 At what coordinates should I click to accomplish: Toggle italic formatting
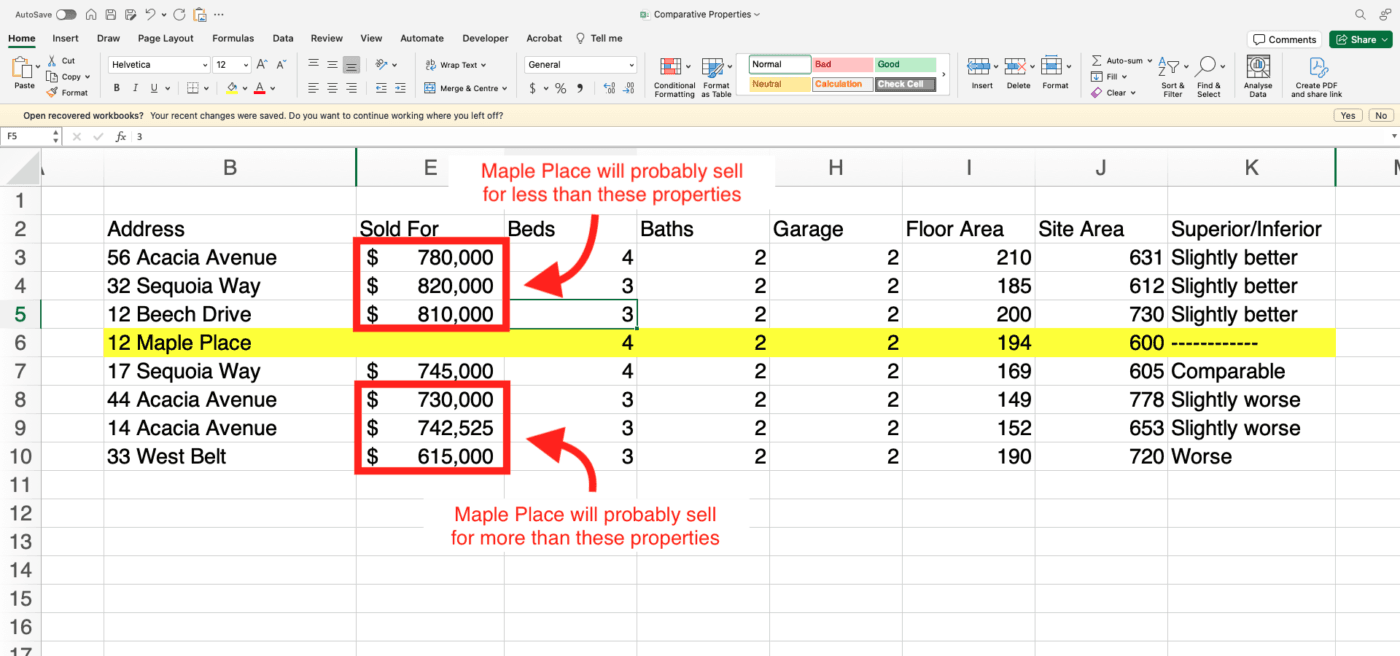[137, 88]
